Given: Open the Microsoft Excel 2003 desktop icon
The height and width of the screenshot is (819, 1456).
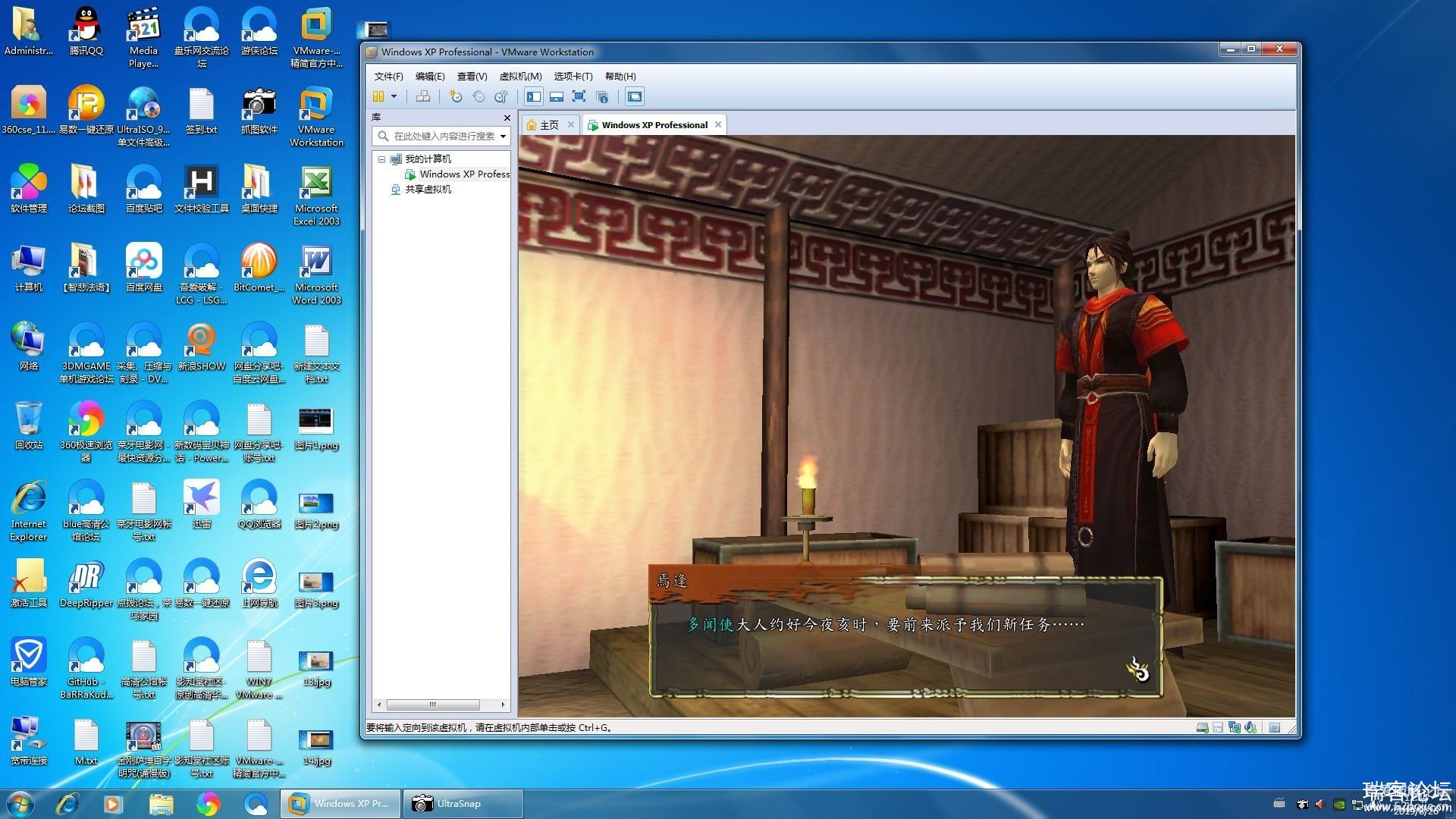Looking at the screenshot, I should [316, 195].
